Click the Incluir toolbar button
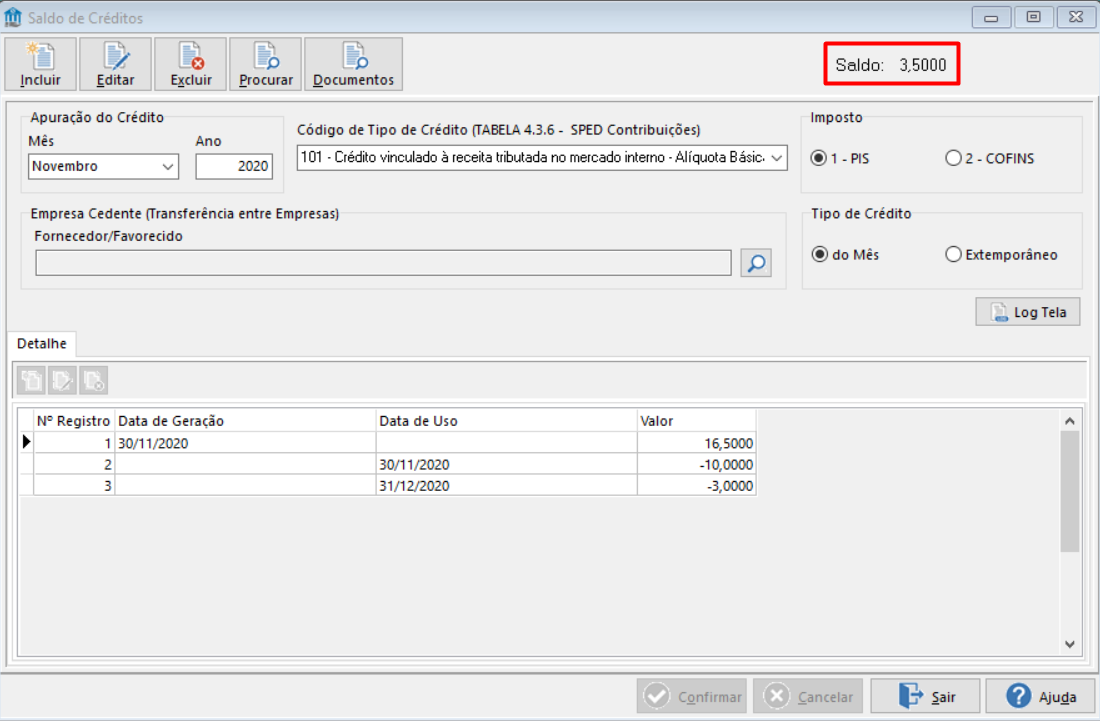This screenshot has height=721, width=1100. coord(40,65)
